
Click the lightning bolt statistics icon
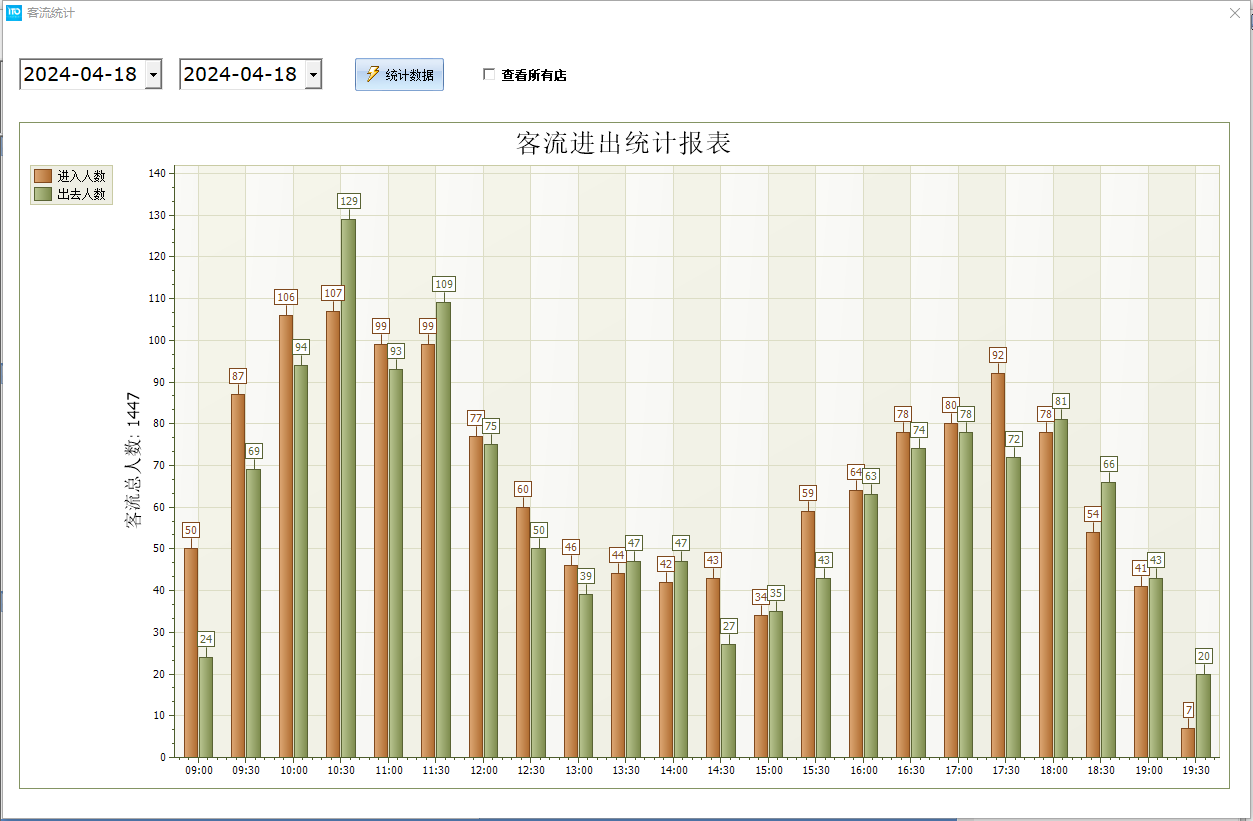click(372, 75)
